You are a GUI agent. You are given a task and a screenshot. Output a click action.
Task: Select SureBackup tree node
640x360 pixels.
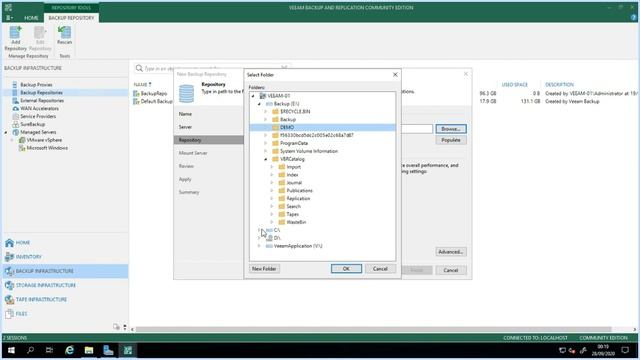(32, 124)
